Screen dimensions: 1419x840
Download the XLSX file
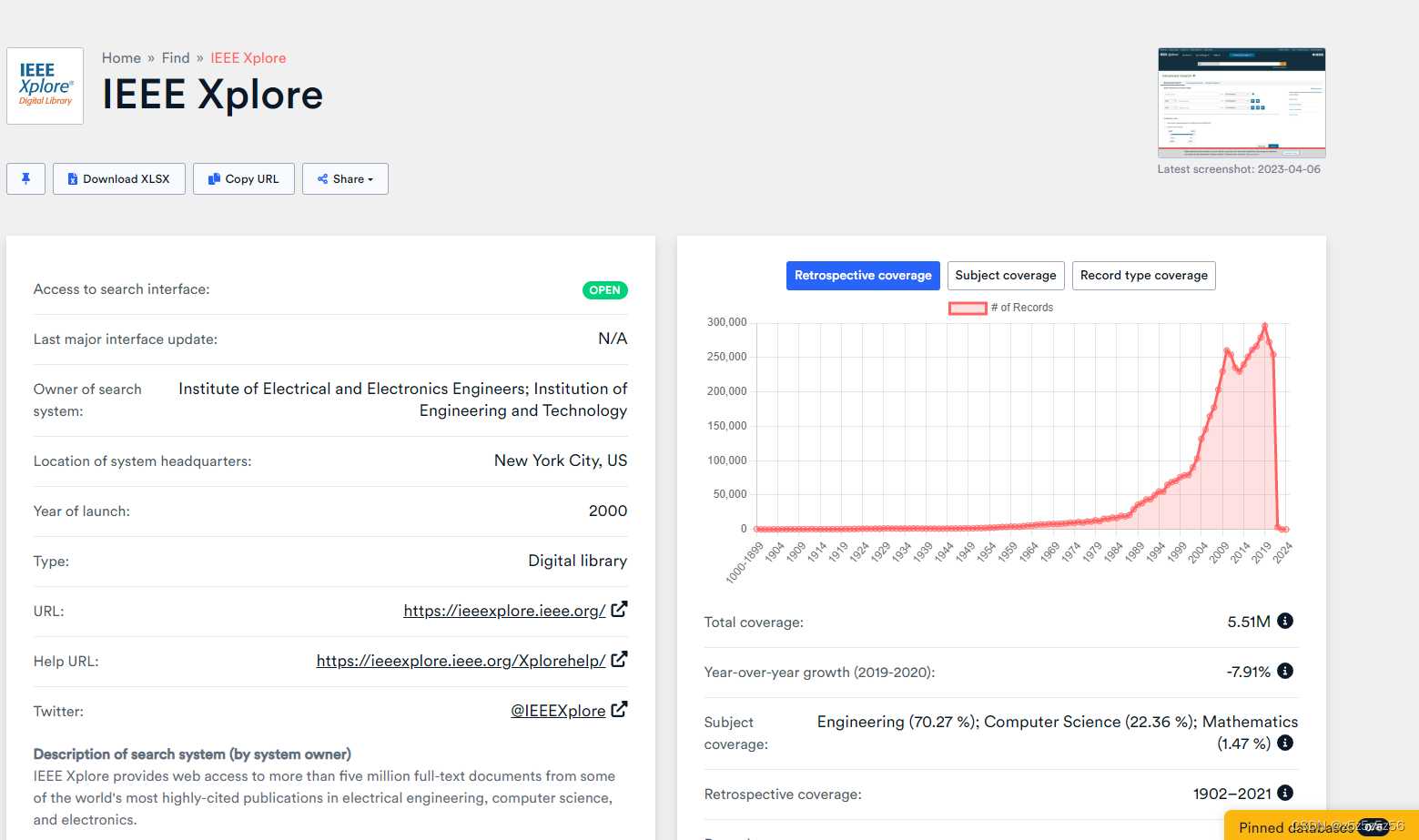tap(119, 178)
